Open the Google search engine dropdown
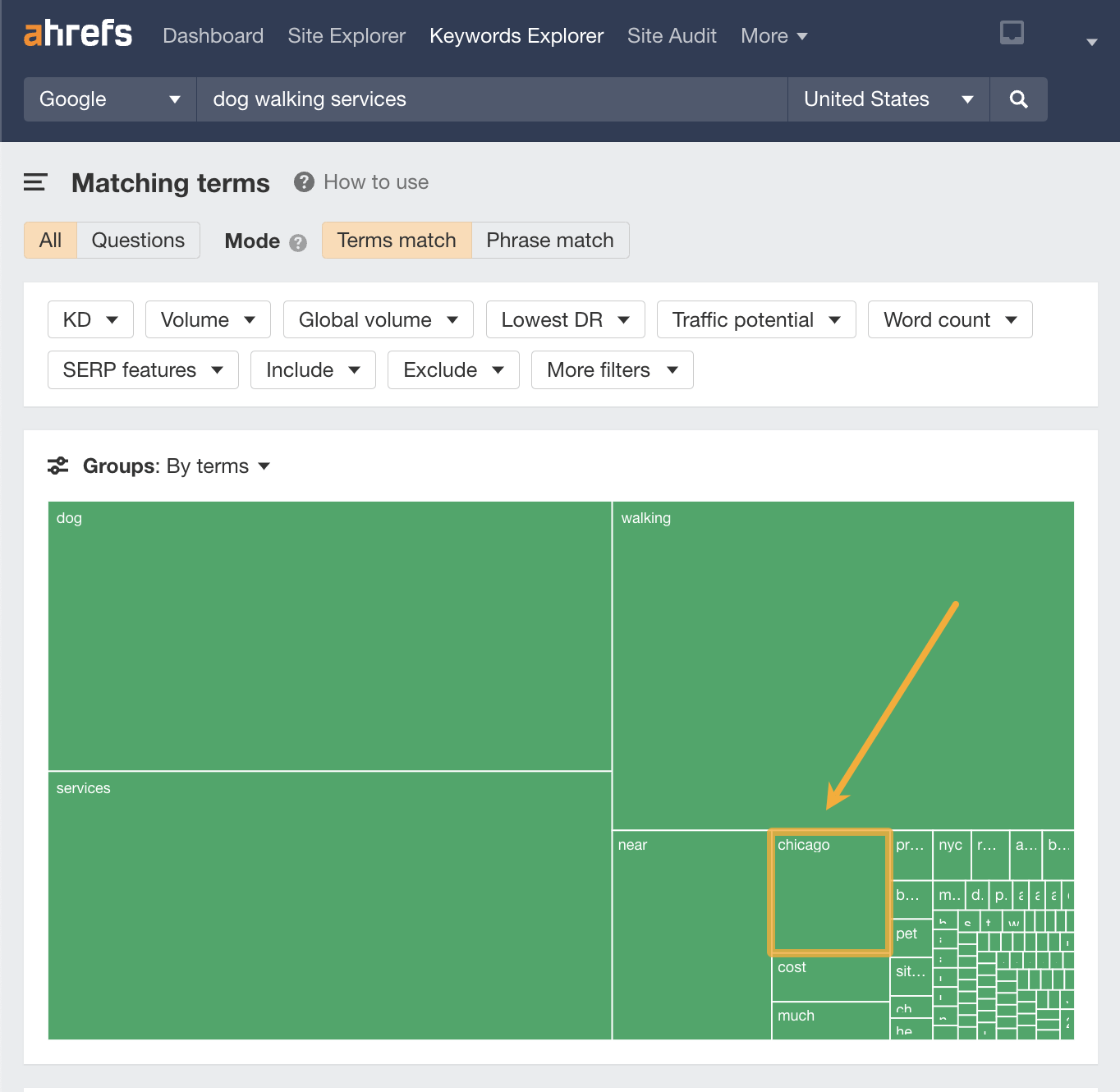1120x1092 pixels. click(108, 99)
